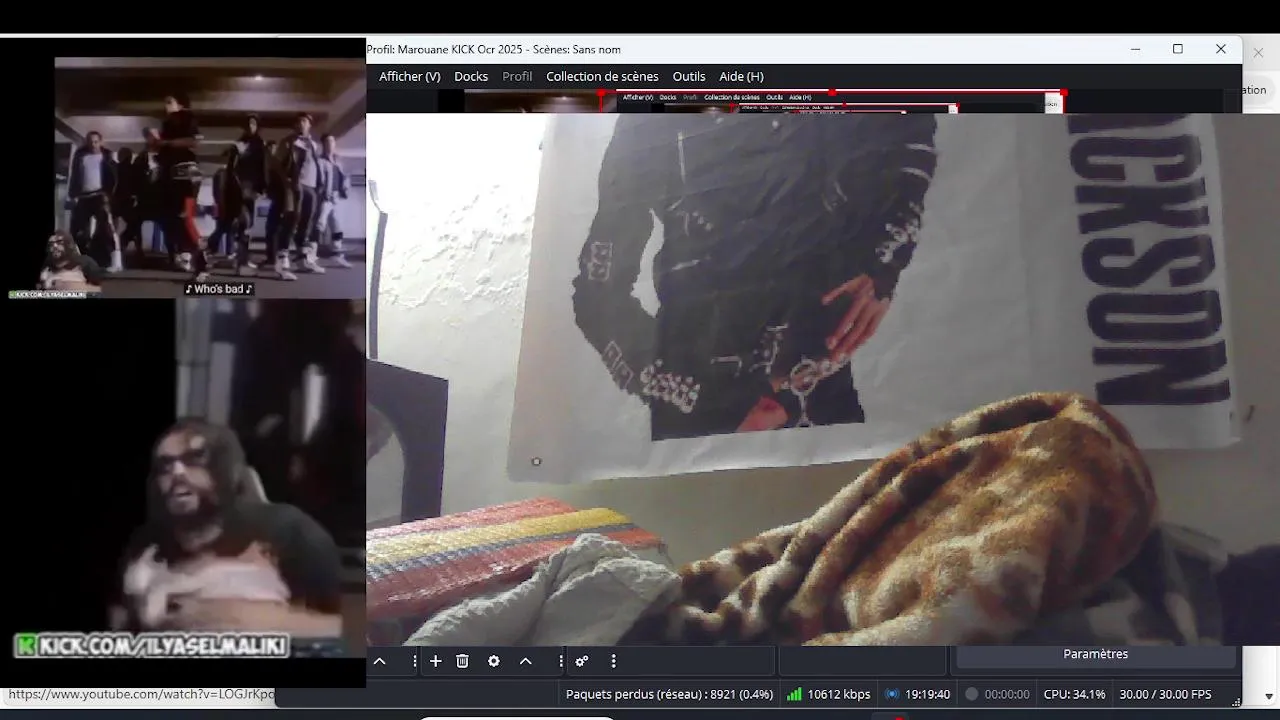Click the leftmost up arrow in the bottom toolbar
This screenshot has width=1280, height=720.
[x=379, y=661]
